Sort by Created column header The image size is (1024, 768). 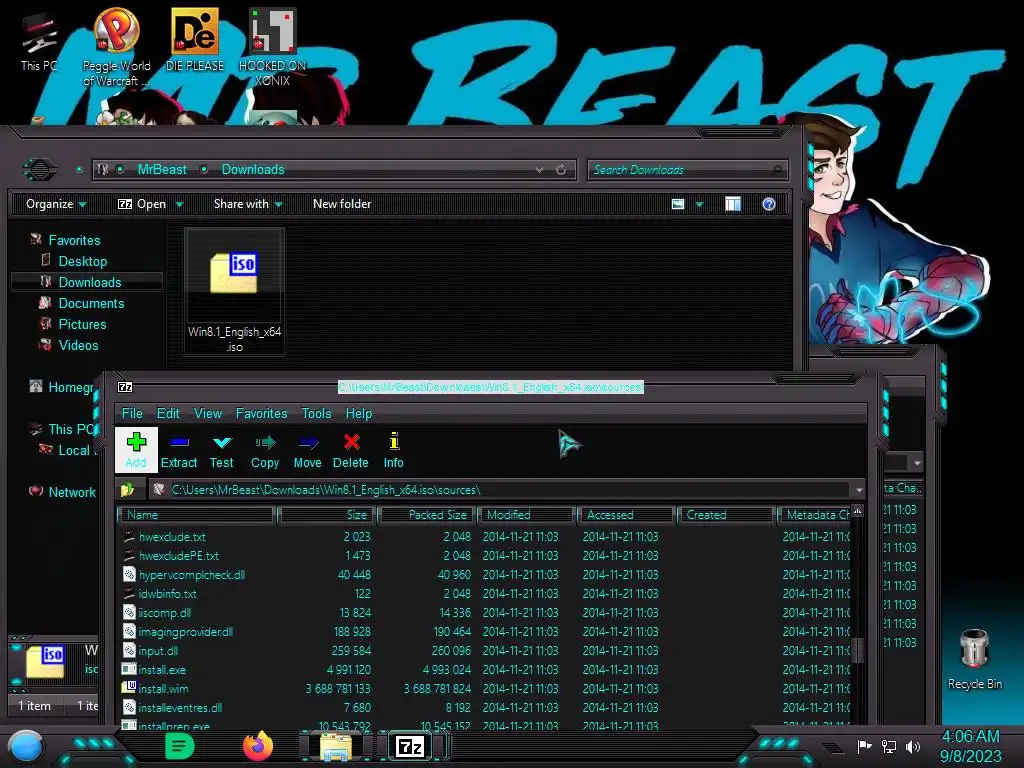726,515
